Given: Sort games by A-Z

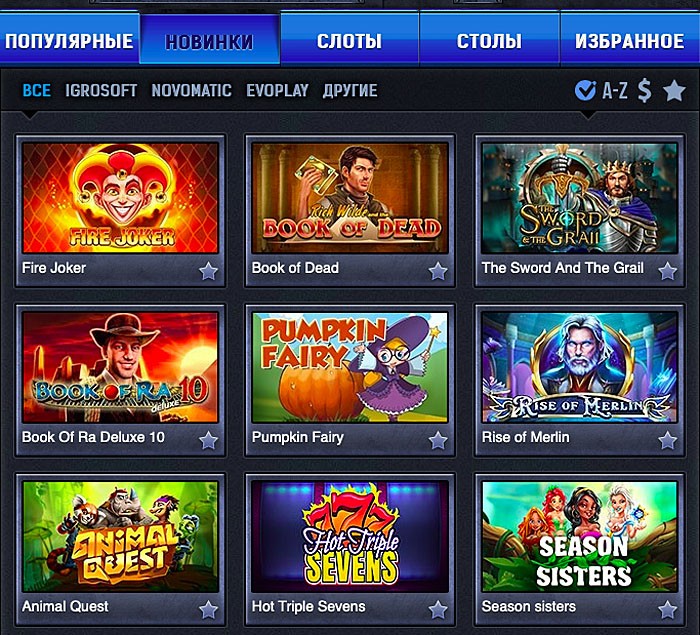Looking at the screenshot, I should [615, 91].
